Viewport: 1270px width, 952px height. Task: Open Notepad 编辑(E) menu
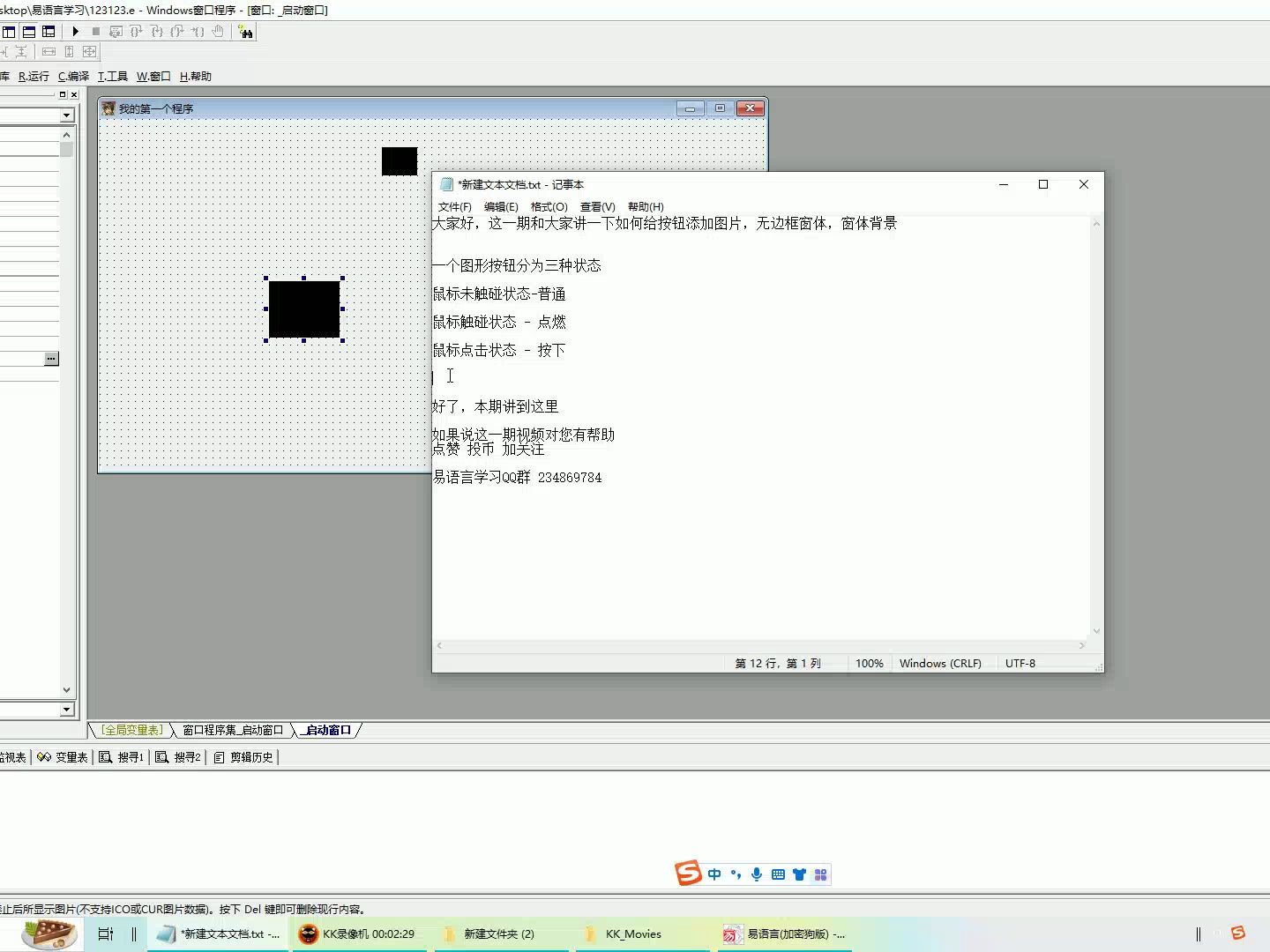point(501,206)
